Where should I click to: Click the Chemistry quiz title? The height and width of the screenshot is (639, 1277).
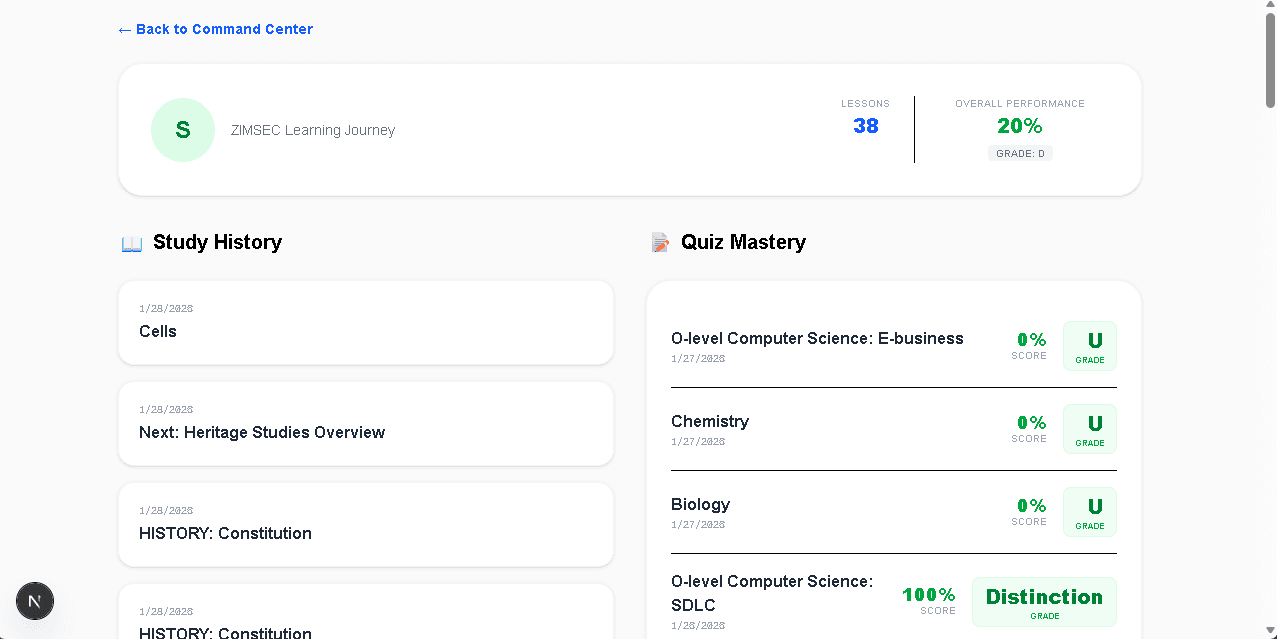[x=710, y=421]
